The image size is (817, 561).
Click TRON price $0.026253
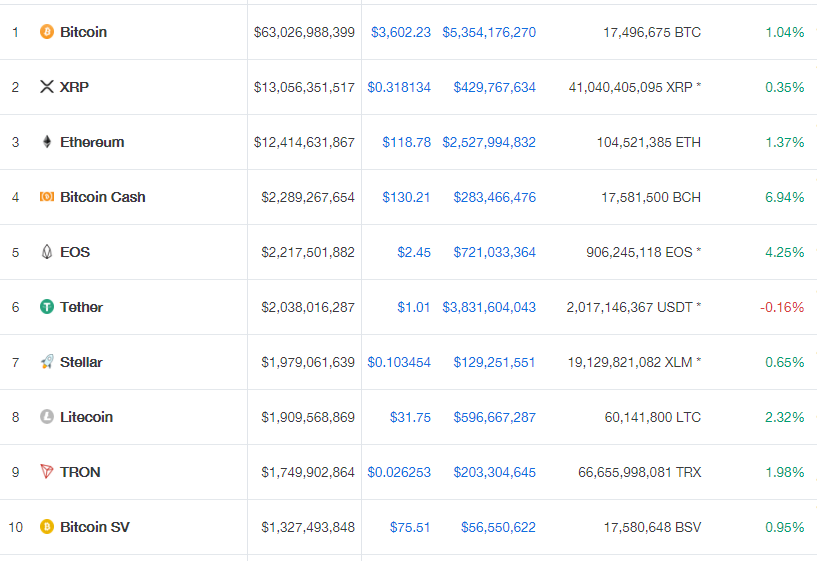[x=399, y=472]
